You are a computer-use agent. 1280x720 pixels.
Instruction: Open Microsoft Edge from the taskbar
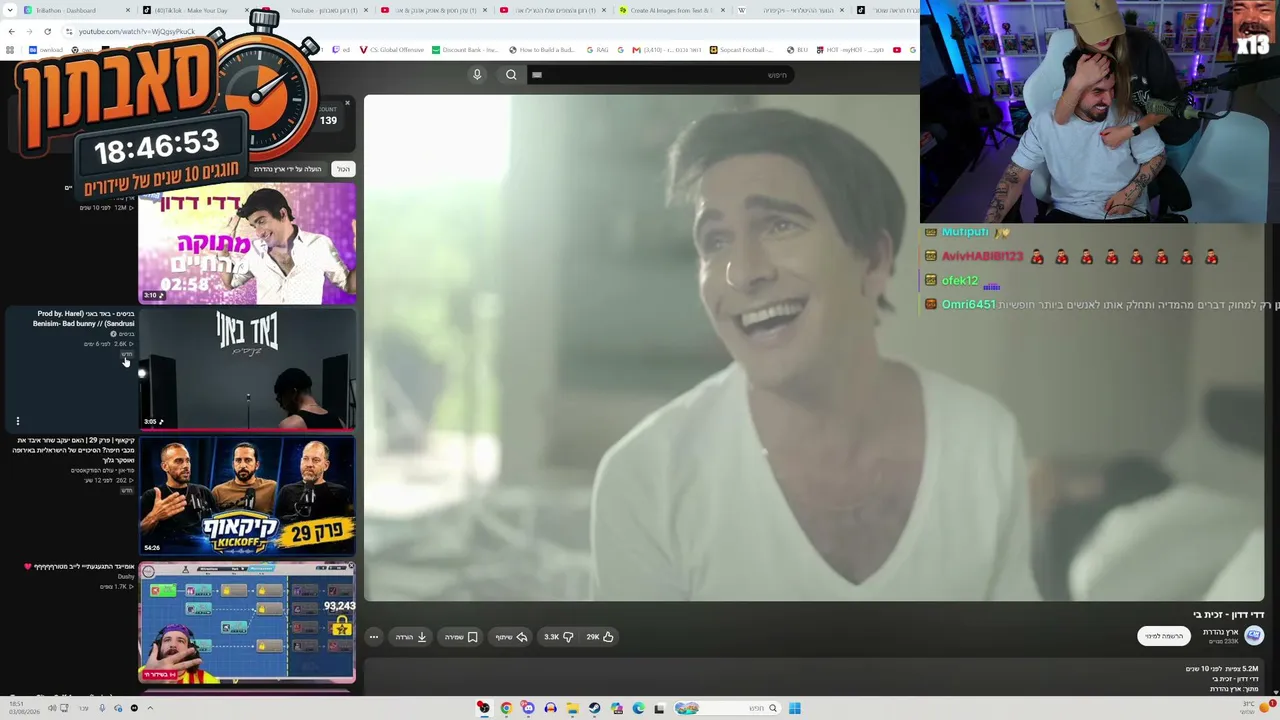coord(638,708)
